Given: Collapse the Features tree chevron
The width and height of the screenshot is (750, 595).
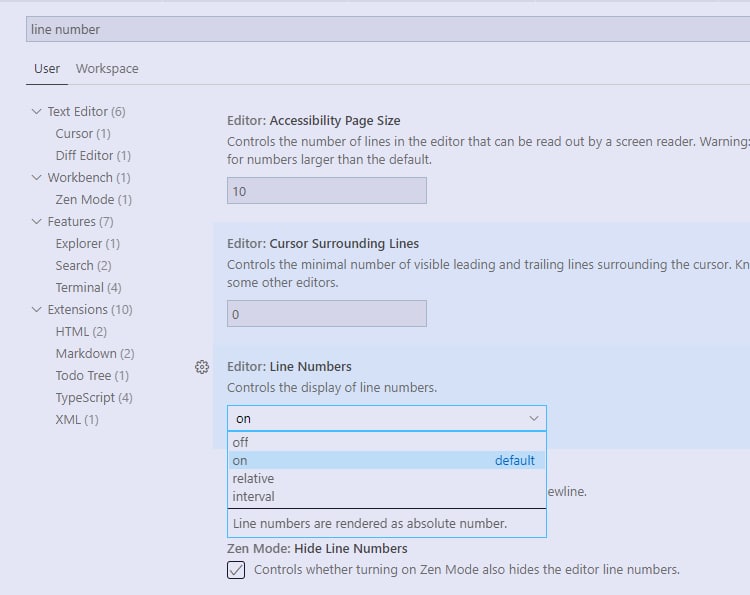Looking at the screenshot, I should (36, 221).
